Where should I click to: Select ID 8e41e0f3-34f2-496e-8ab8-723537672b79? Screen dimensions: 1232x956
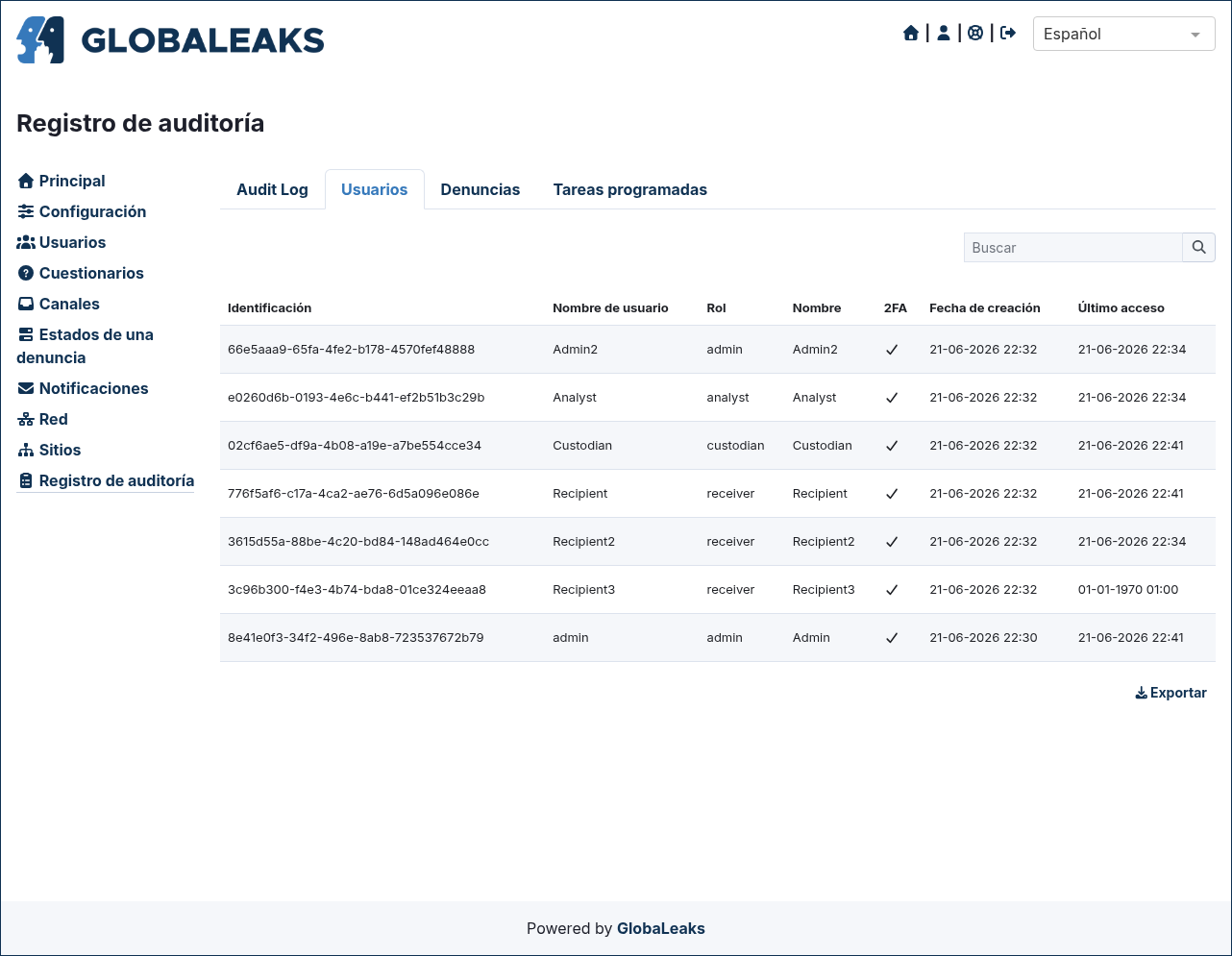(356, 637)
